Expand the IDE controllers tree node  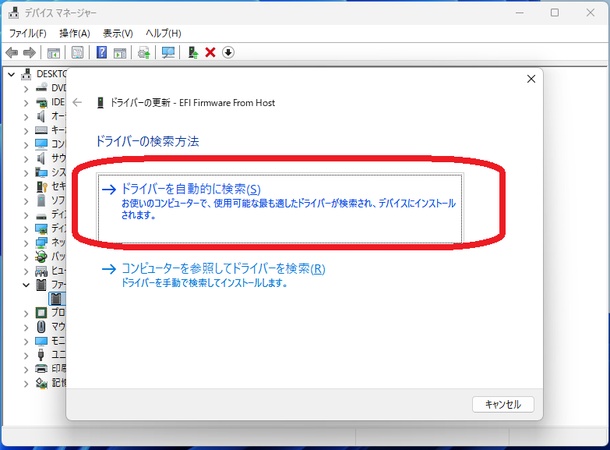26,103
